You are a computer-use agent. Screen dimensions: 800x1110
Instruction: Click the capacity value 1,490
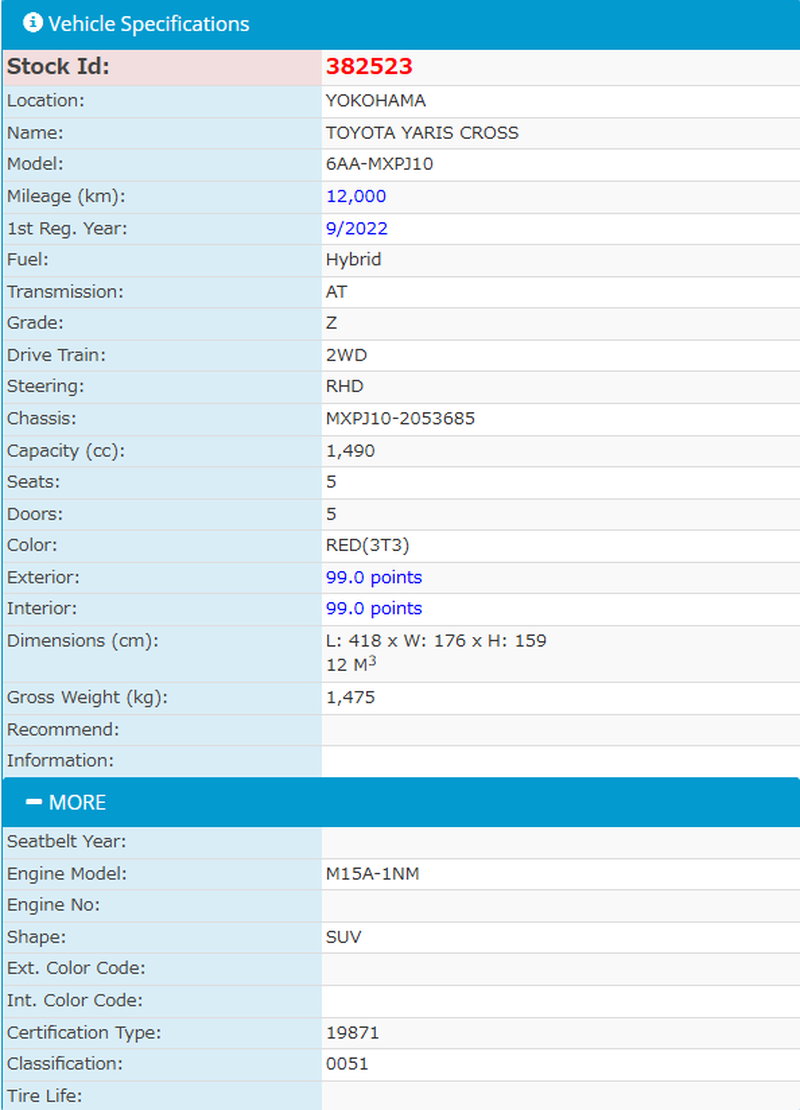(350, 451)
